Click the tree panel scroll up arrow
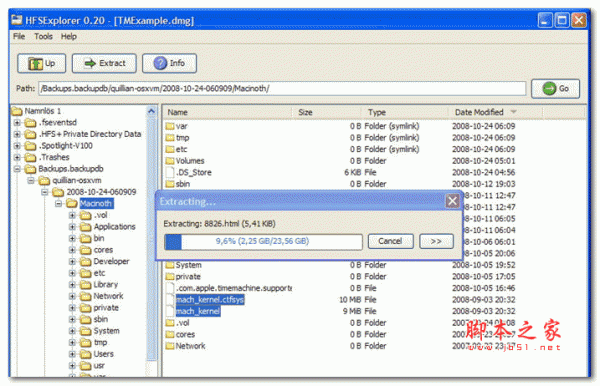Image resolution: width=600 pixels, height=386 pixels. (152, 111)
